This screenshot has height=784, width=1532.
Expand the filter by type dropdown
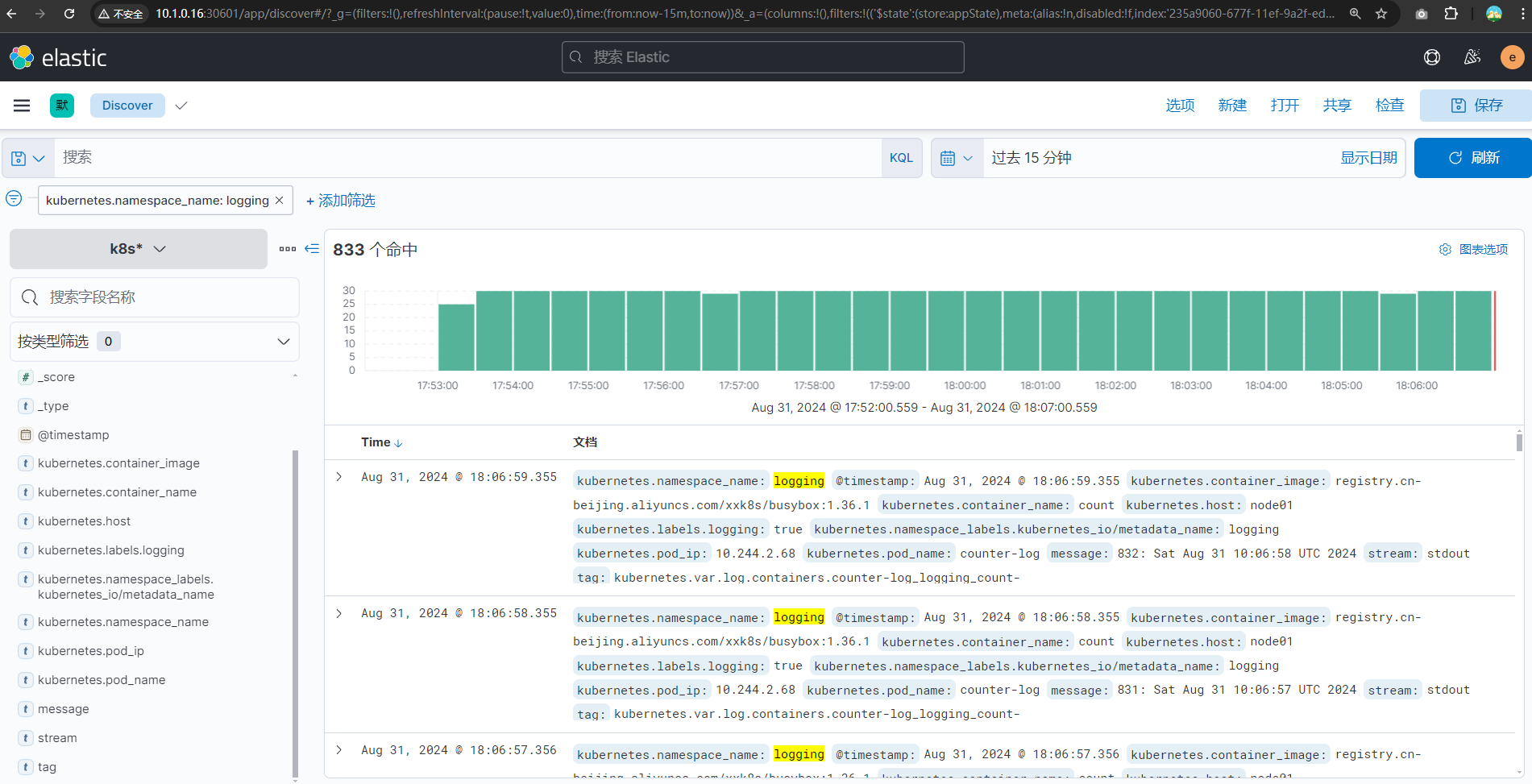[x=155, y=342]
